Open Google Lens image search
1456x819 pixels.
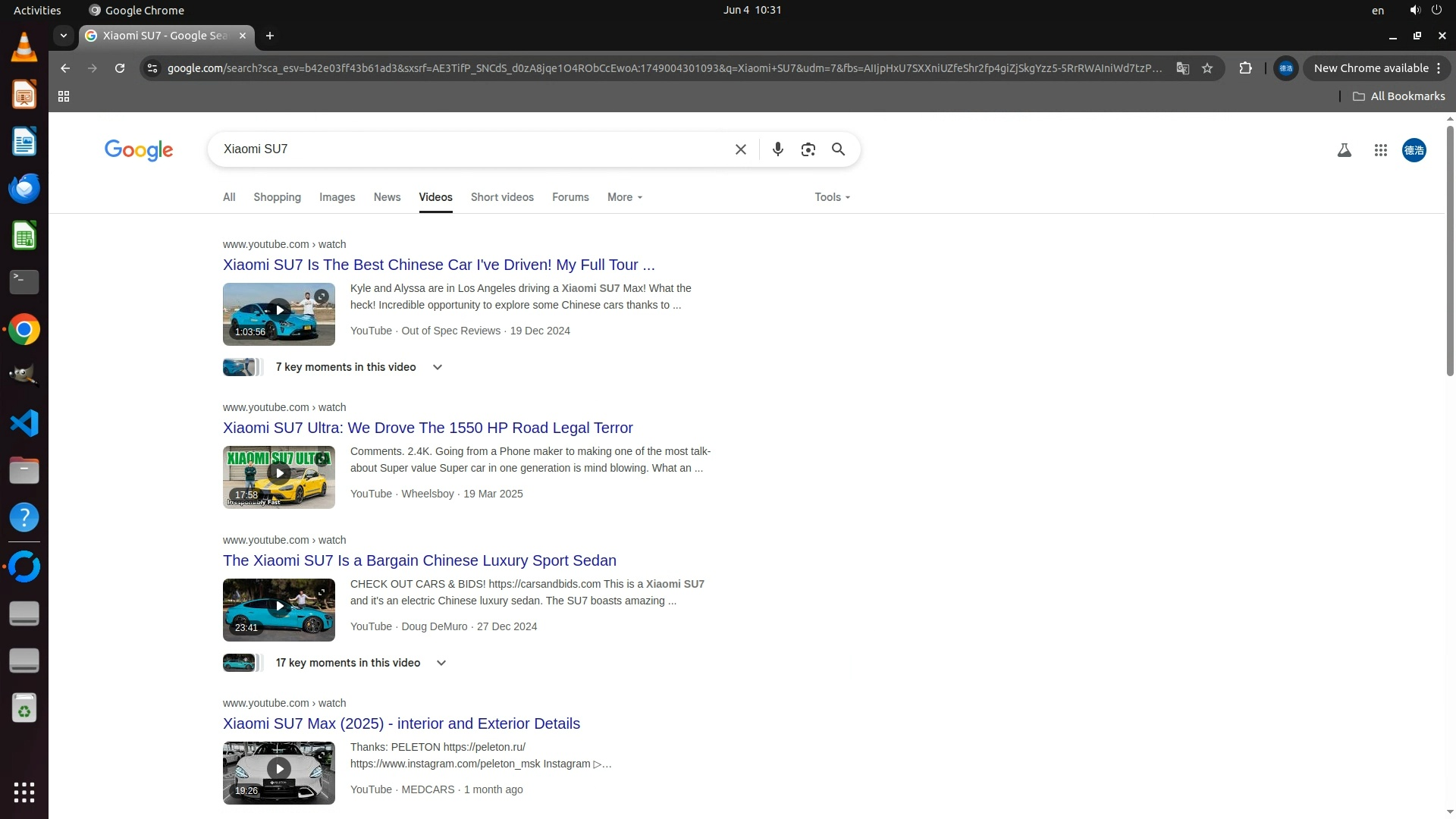pyautogui.click(x=808, y=149)
